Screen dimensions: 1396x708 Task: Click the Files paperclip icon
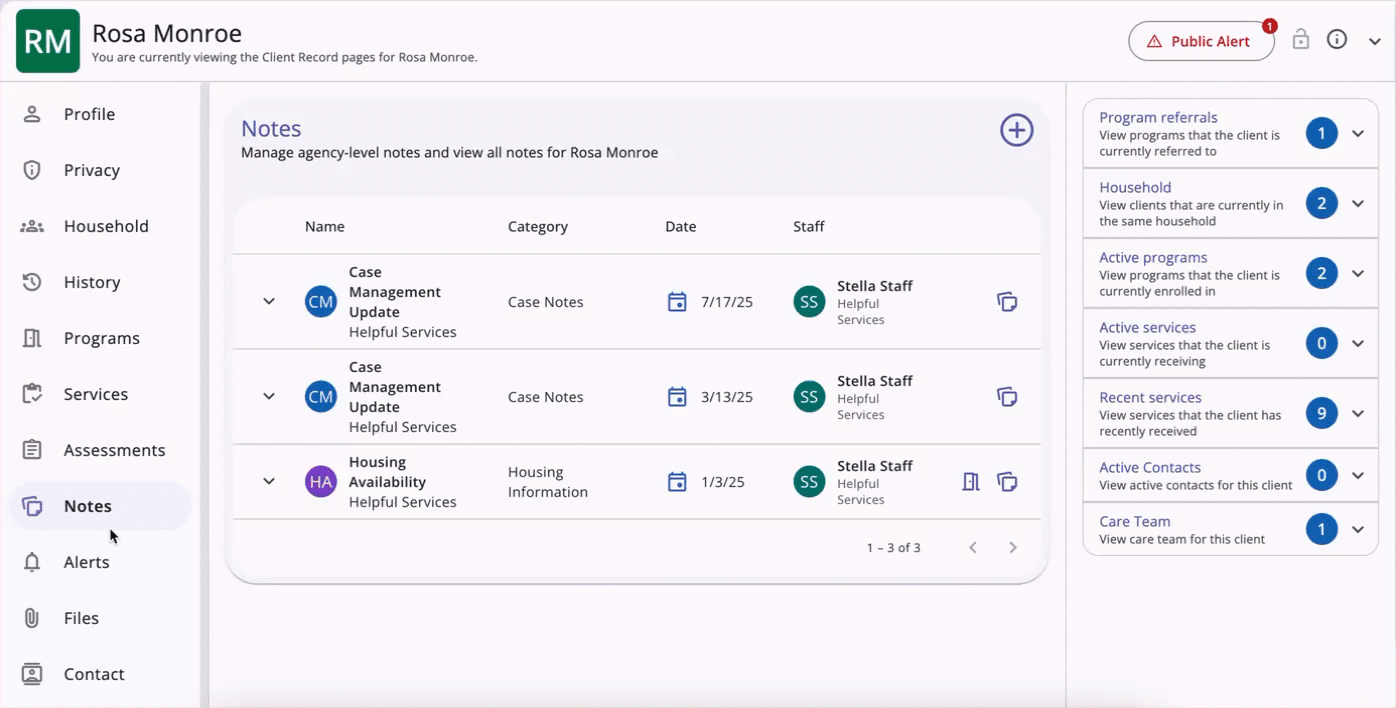32,618
